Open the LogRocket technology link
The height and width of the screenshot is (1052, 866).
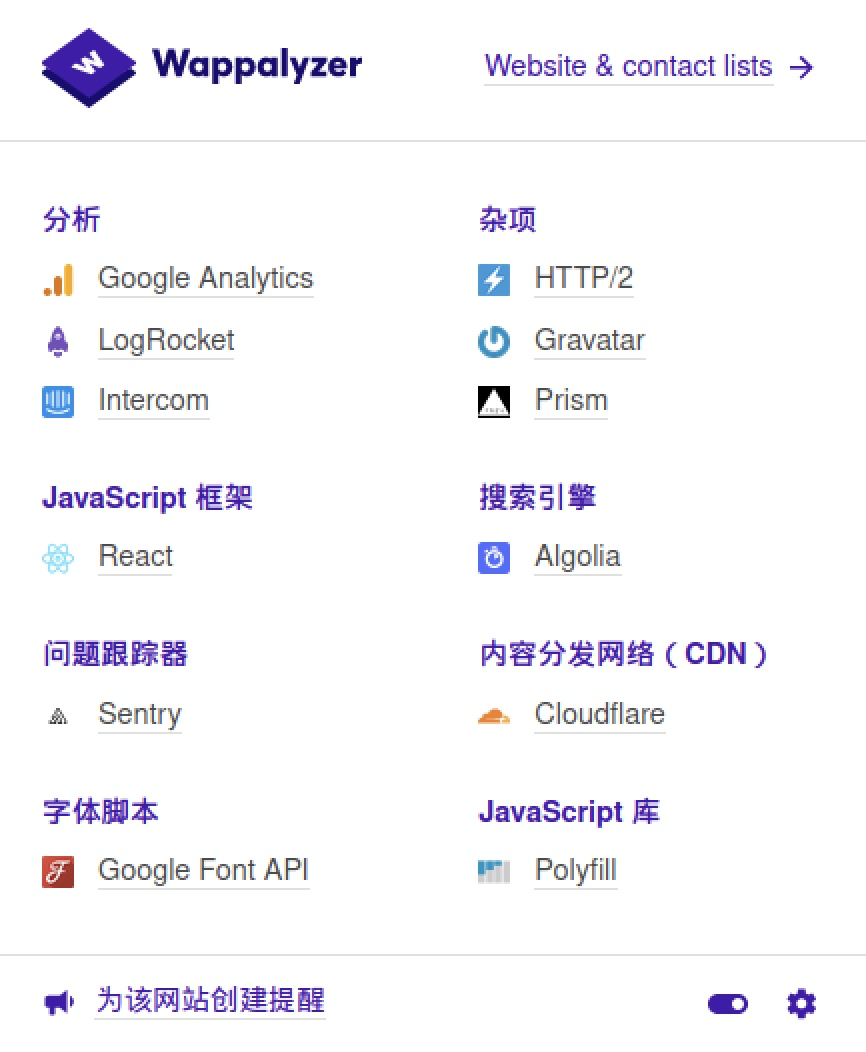coord(166,340)
